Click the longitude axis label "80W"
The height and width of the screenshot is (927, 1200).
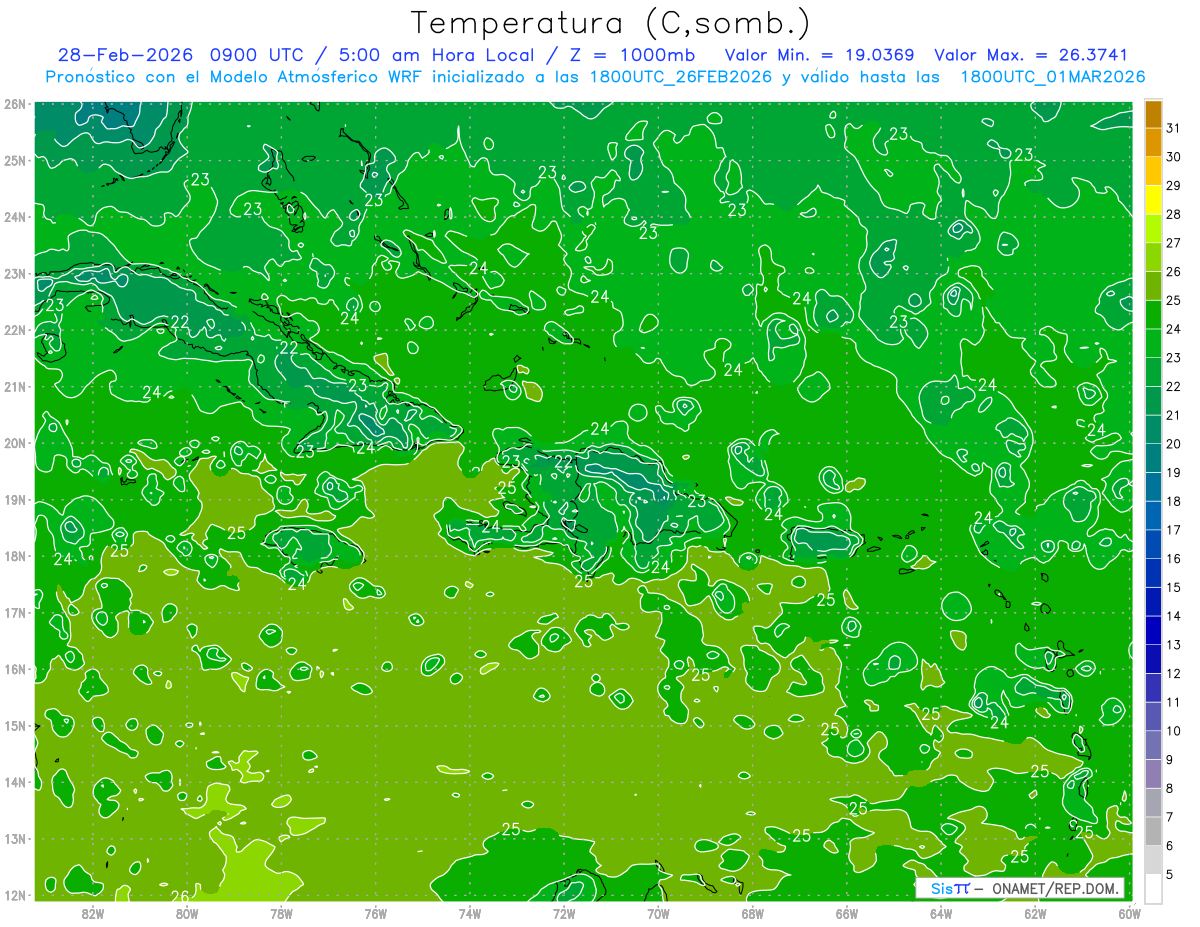(x=187, y=913)
